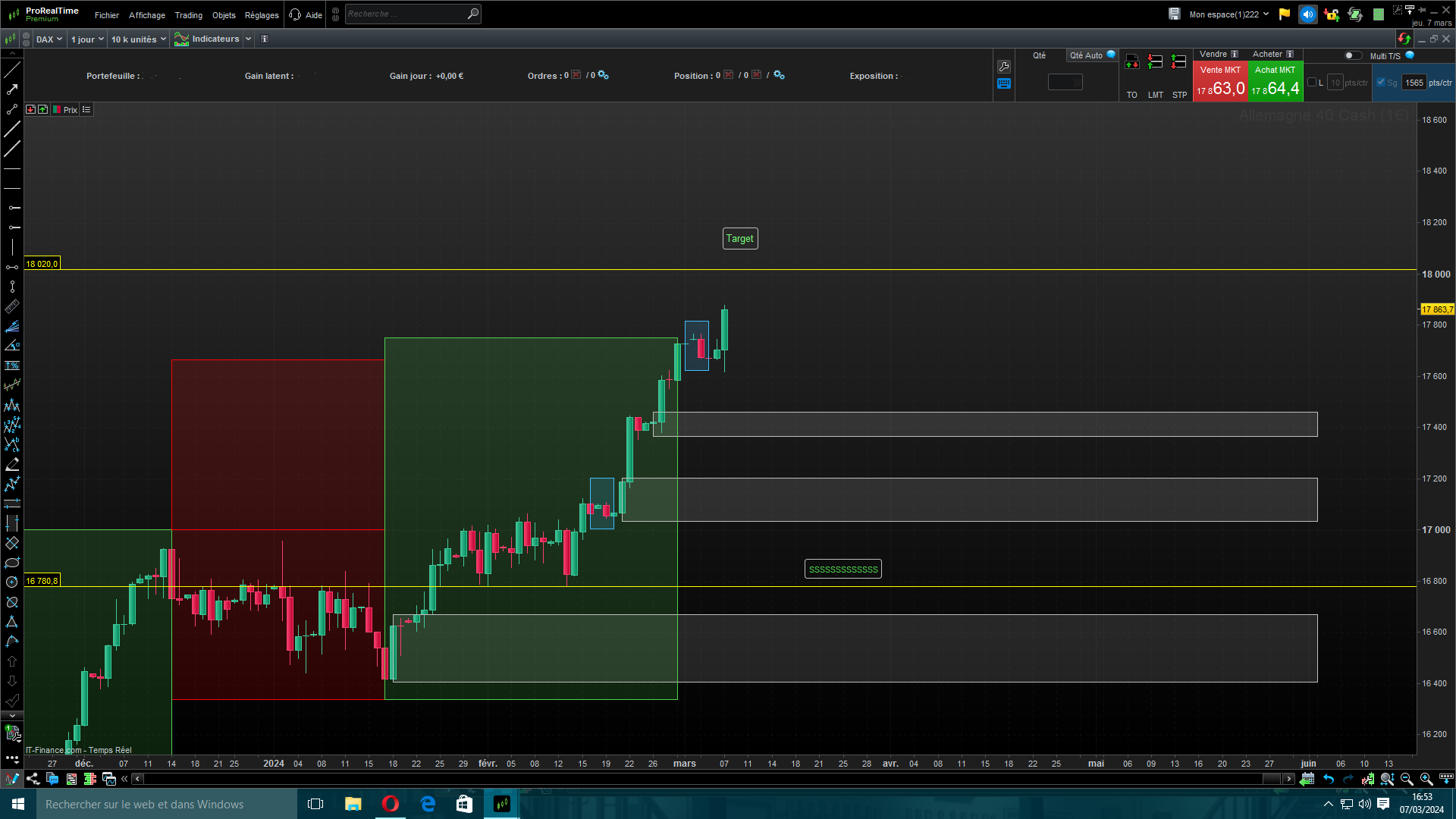This screenshot has width=1456, height=819.
Task: Expand the 1 jour timeframe dropdown
Action: tap(87, 39)
